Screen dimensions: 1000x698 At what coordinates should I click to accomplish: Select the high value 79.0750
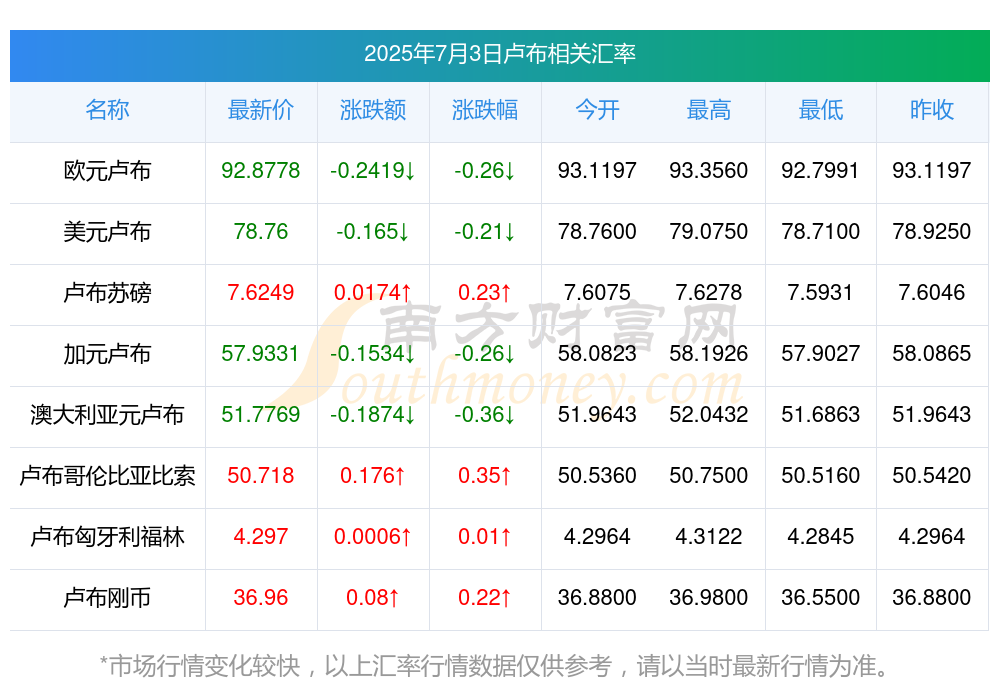(x=709, y=232)
